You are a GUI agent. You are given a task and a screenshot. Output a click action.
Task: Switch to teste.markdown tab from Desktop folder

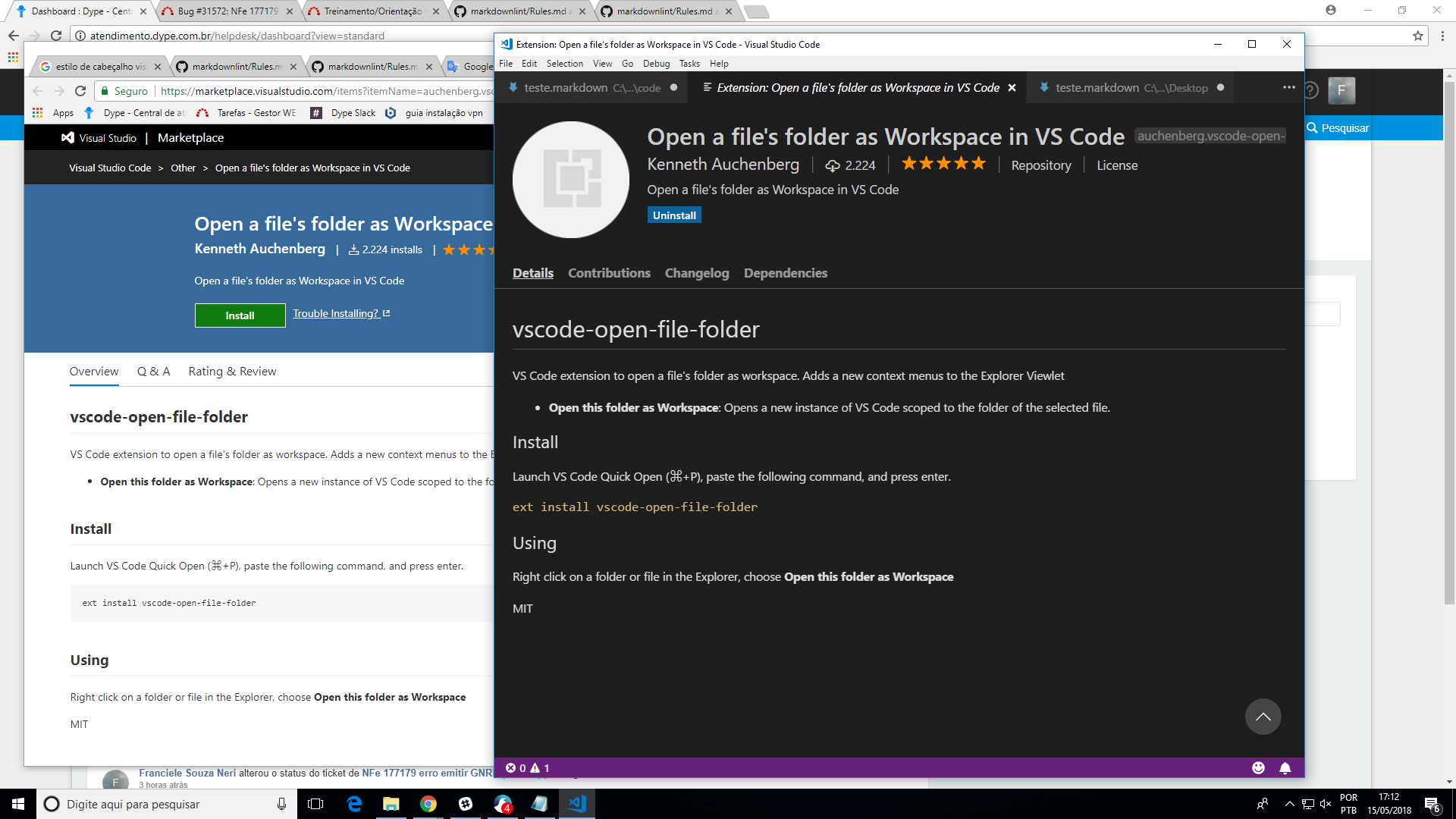(x=1130, y=88)
